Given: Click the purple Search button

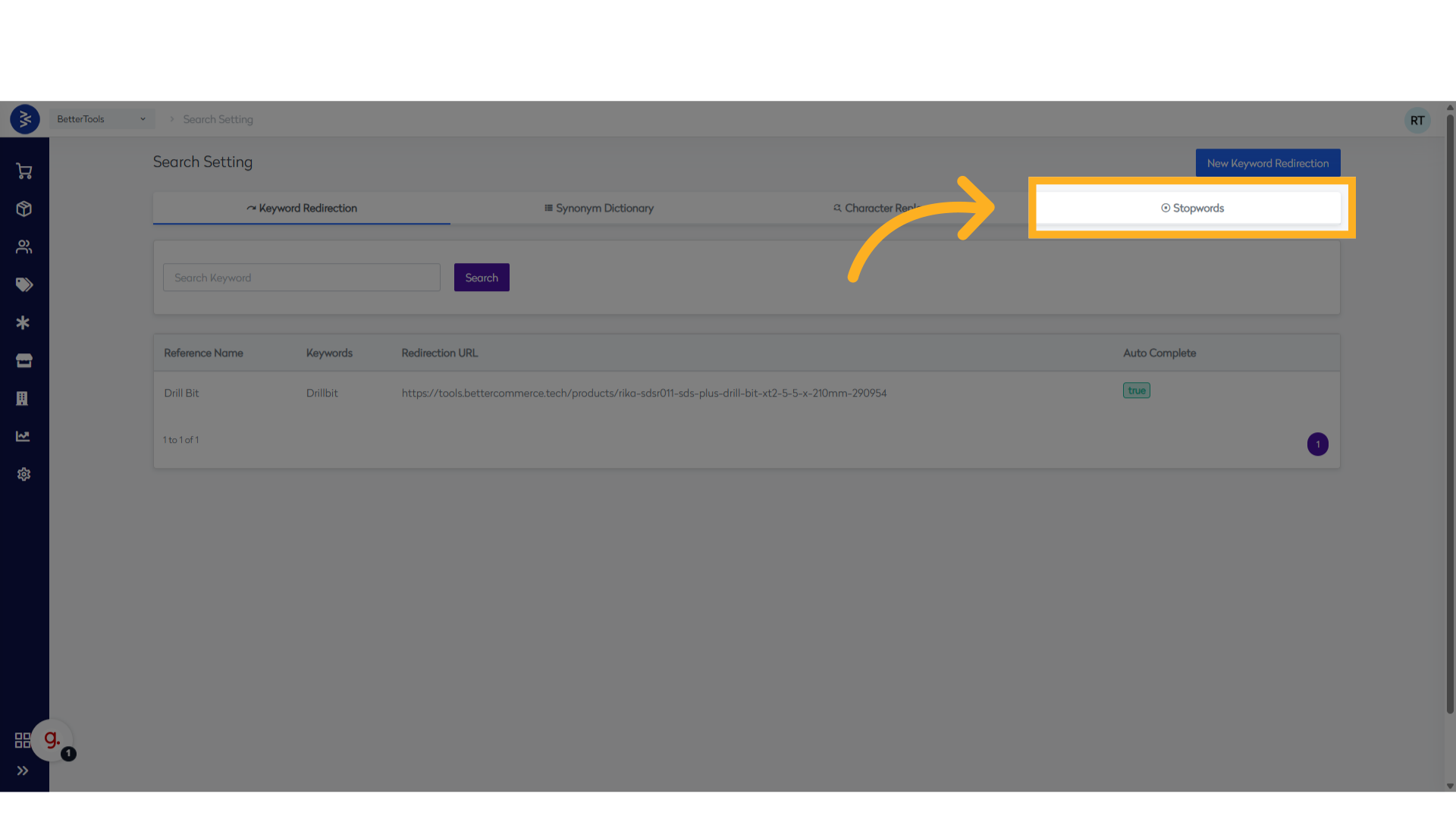Looking at the screenshot, I should pyautogui.click(x=482, y=278).
